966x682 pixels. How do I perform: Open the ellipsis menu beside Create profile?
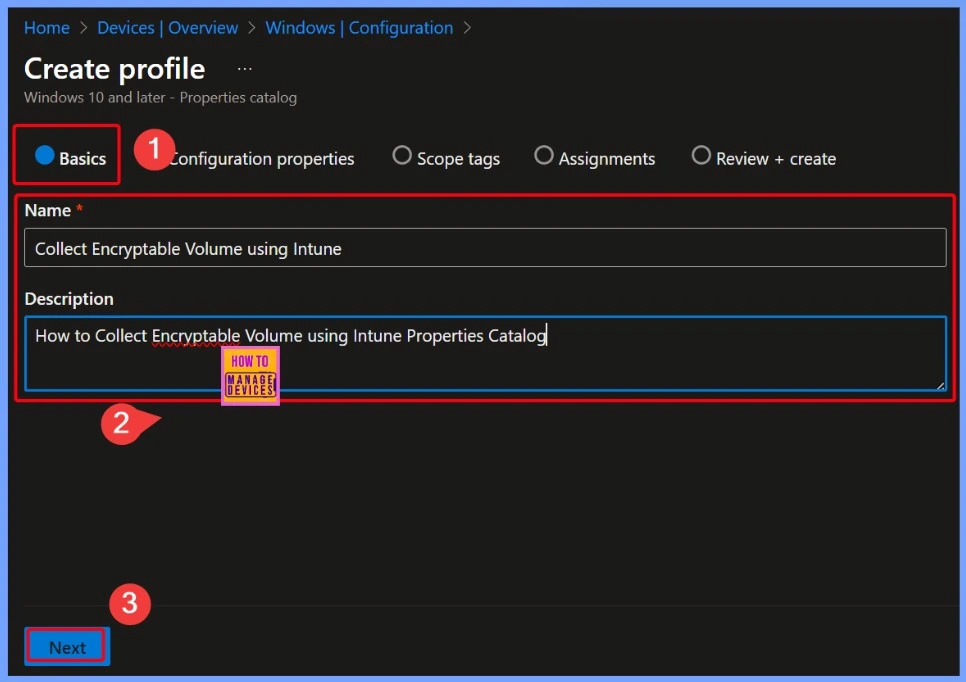[x=245, y=69]
